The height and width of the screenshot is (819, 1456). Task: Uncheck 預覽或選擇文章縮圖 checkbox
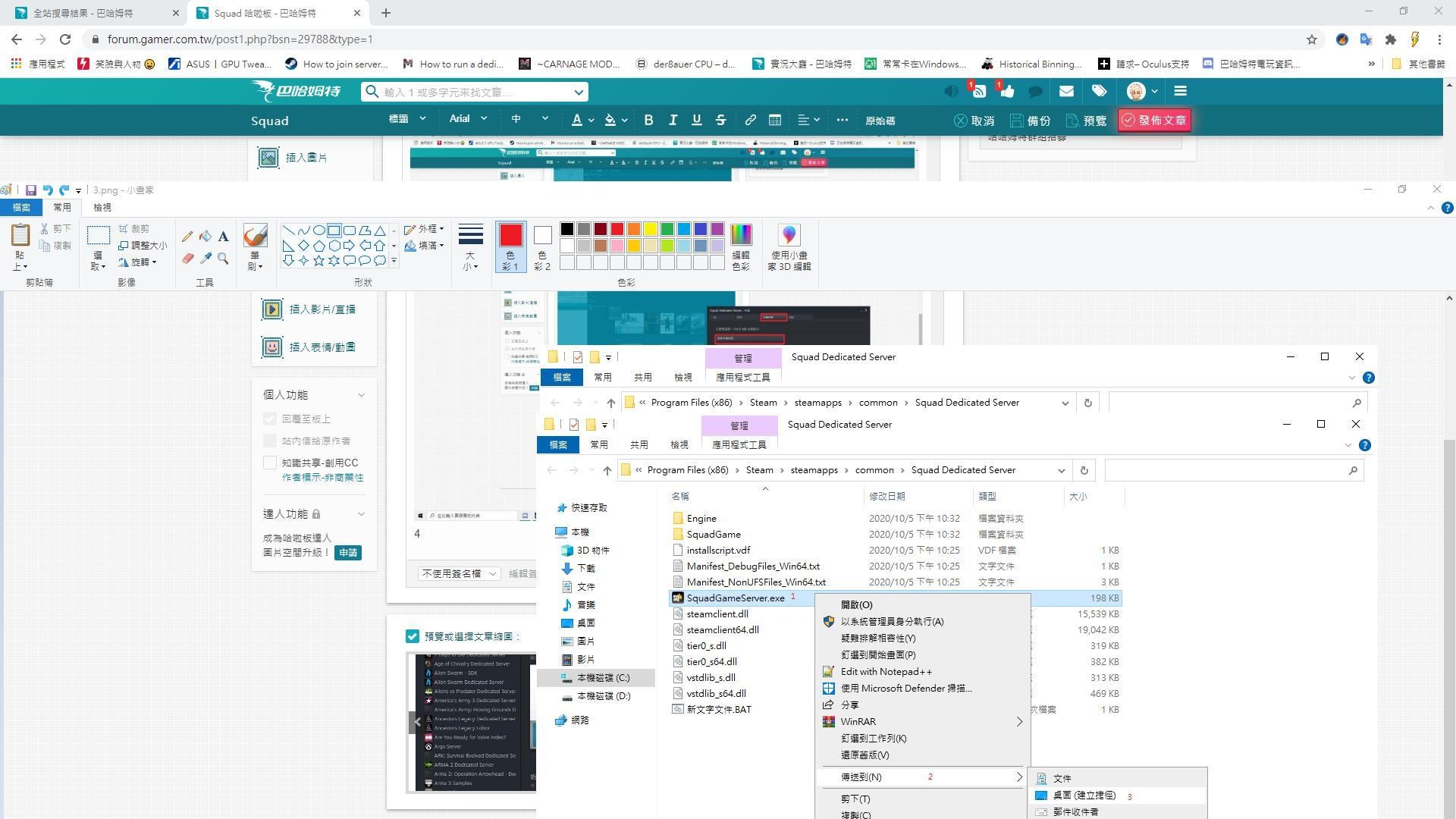click(x=412, y=636)
